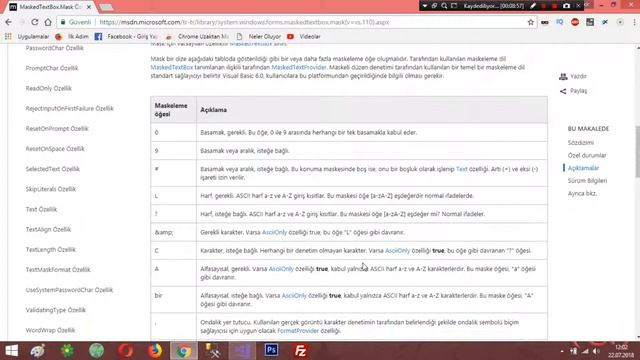Open Uygulamalar apps shortcut

[x=27, y=36]
